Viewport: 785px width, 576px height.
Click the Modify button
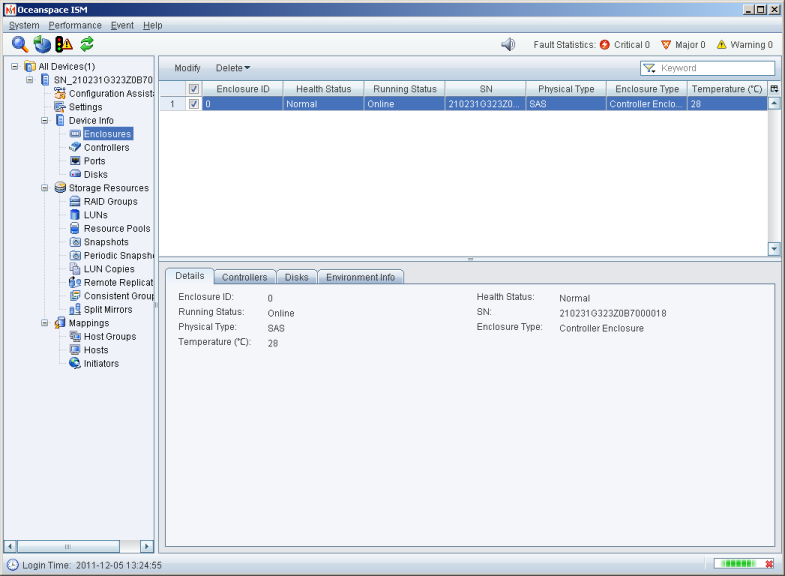coord(187,68)
